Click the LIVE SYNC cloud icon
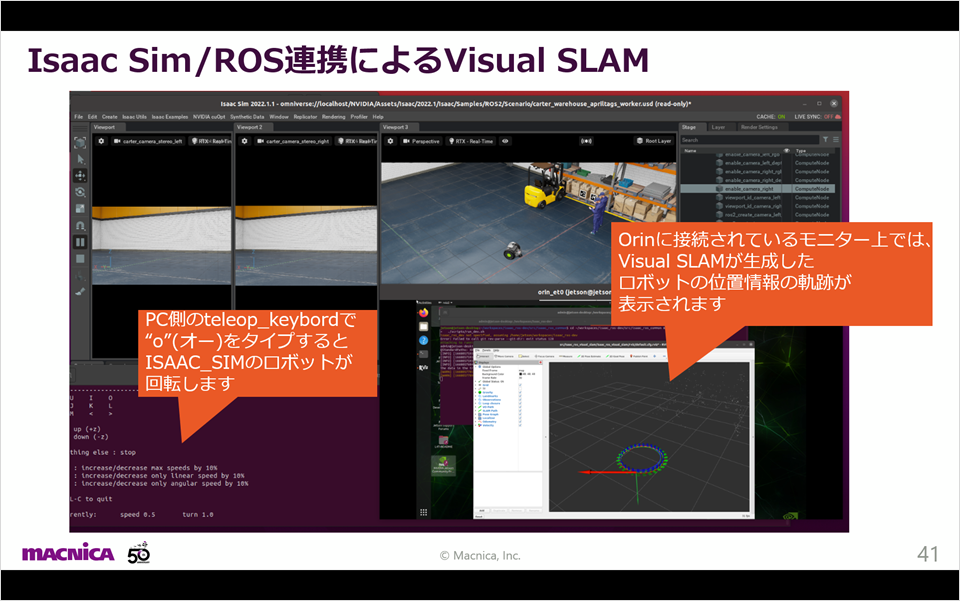Viewport: 960px width, 601px height. [838, 117]
